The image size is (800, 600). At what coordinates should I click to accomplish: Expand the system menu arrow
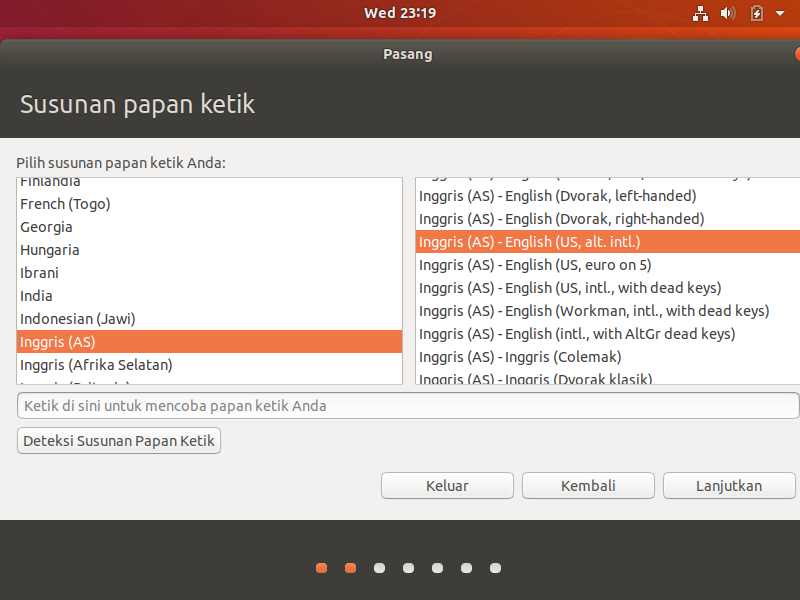pyautogui.click(x=780, y=13)
